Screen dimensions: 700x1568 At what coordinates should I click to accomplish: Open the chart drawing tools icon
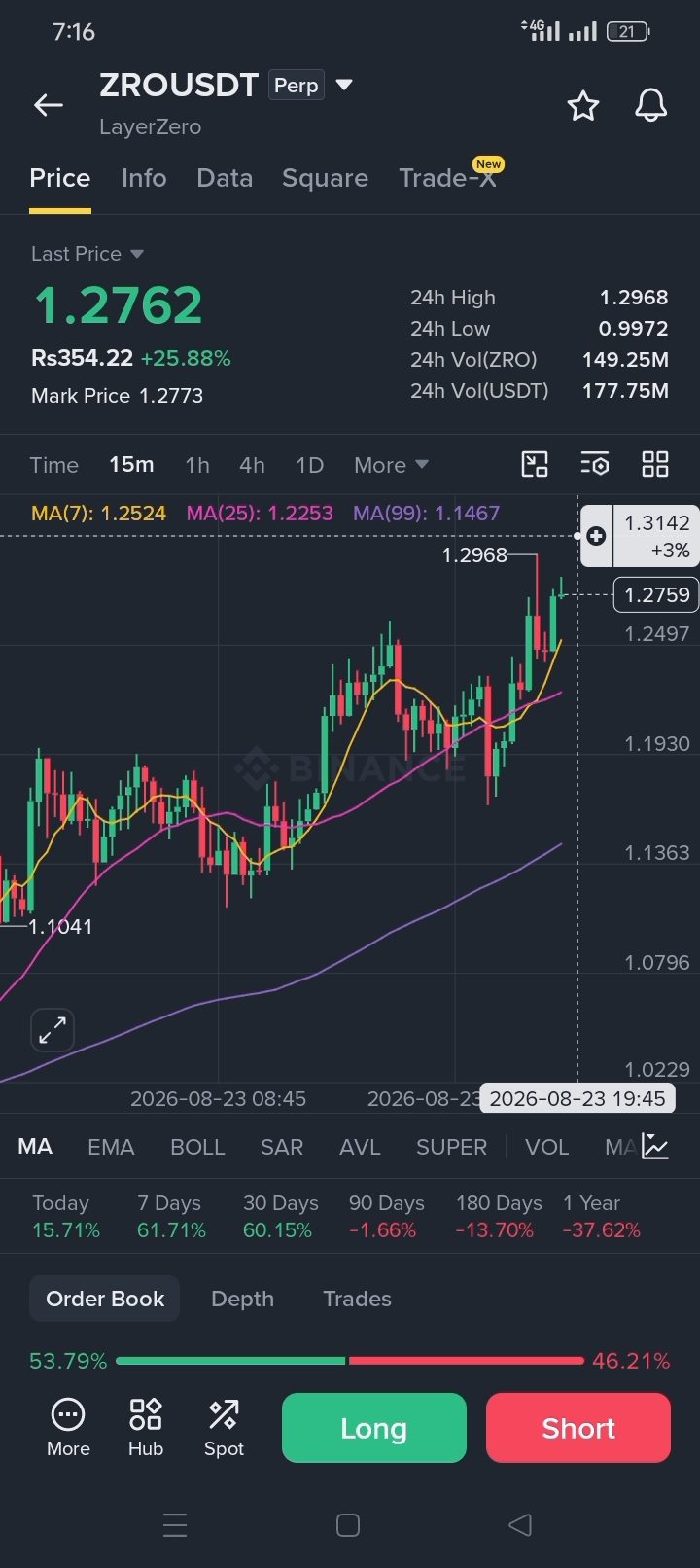pyautogui.click(x=535, y=464)
